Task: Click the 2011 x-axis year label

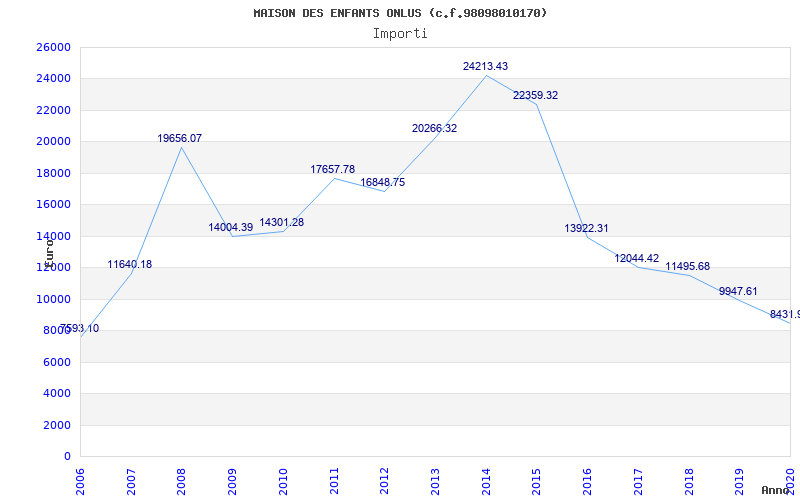Action: click(334, 481)
